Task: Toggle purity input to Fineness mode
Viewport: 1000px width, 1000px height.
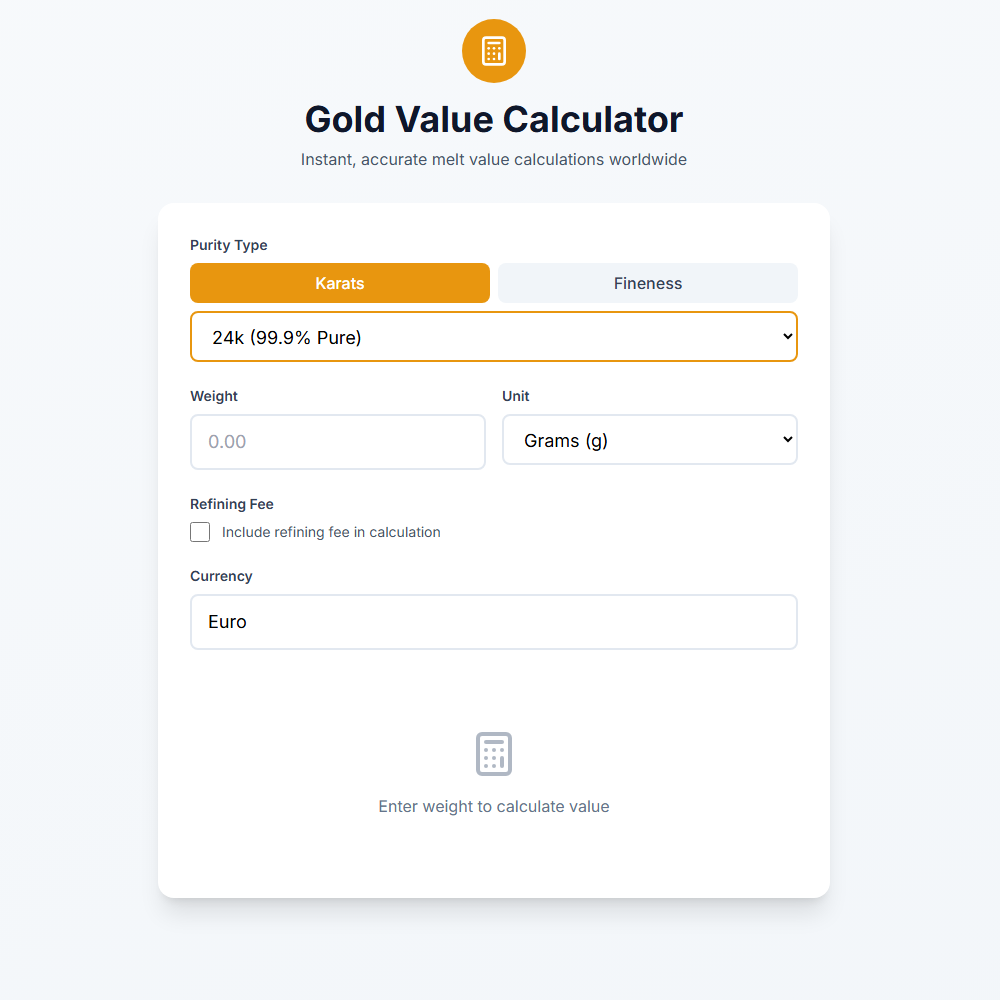Action: (647, 283)
